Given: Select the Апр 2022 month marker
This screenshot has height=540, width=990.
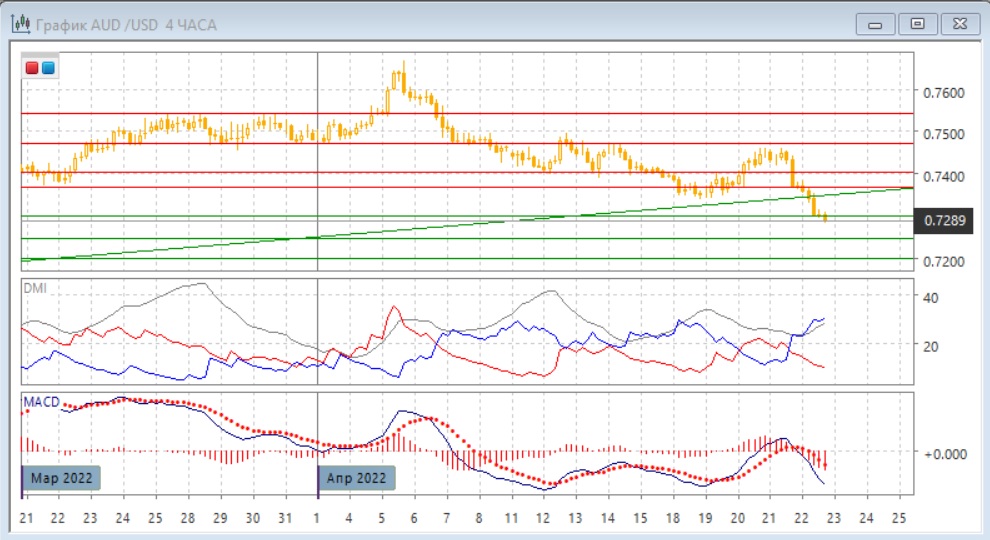Looking at the screenshot, I should 357,478.
